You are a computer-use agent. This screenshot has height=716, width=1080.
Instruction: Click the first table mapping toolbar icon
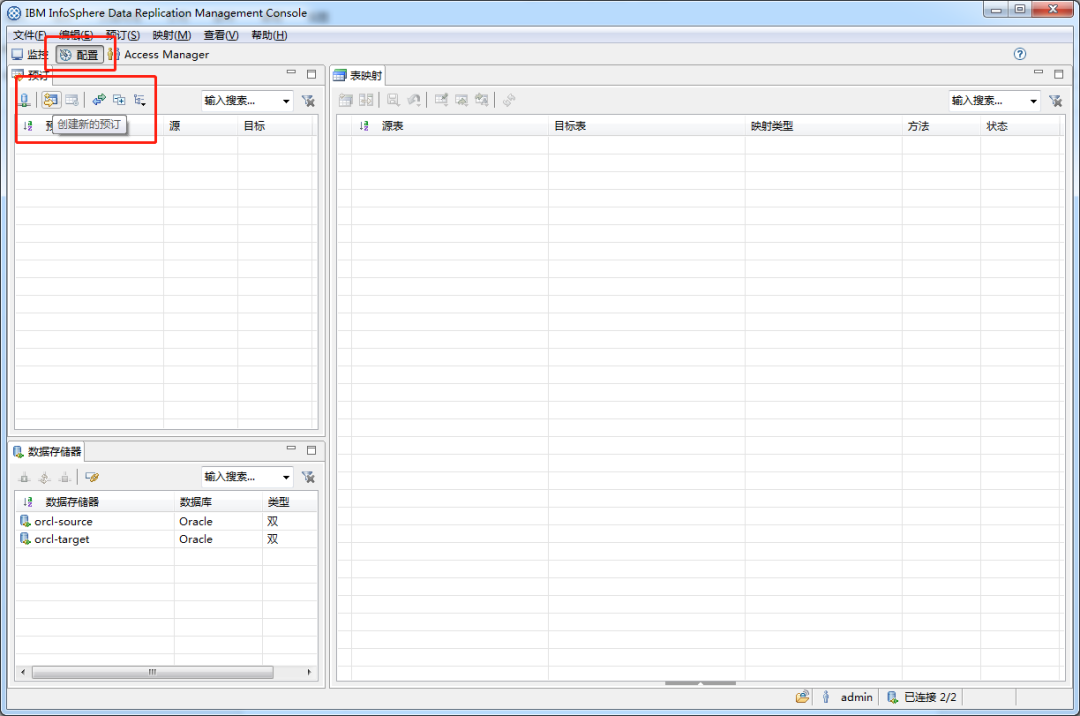[346, 101]
